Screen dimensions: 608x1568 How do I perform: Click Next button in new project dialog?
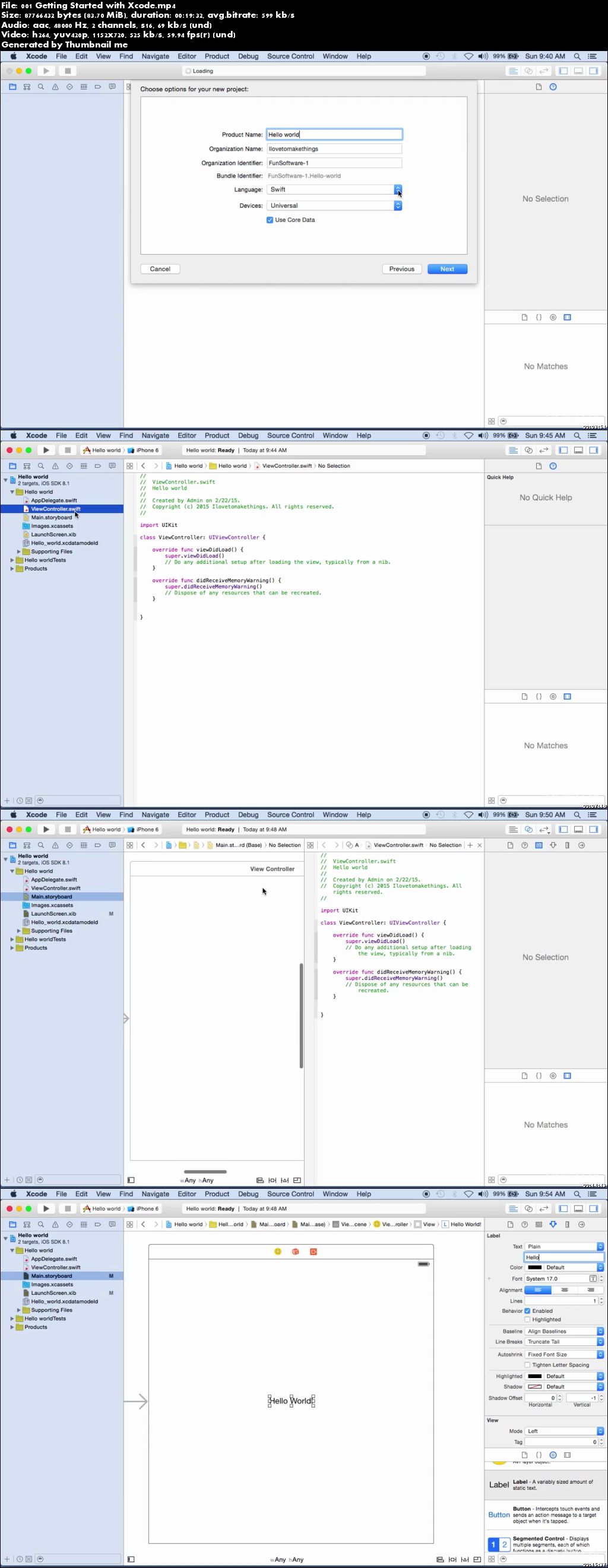pos(447,269)
